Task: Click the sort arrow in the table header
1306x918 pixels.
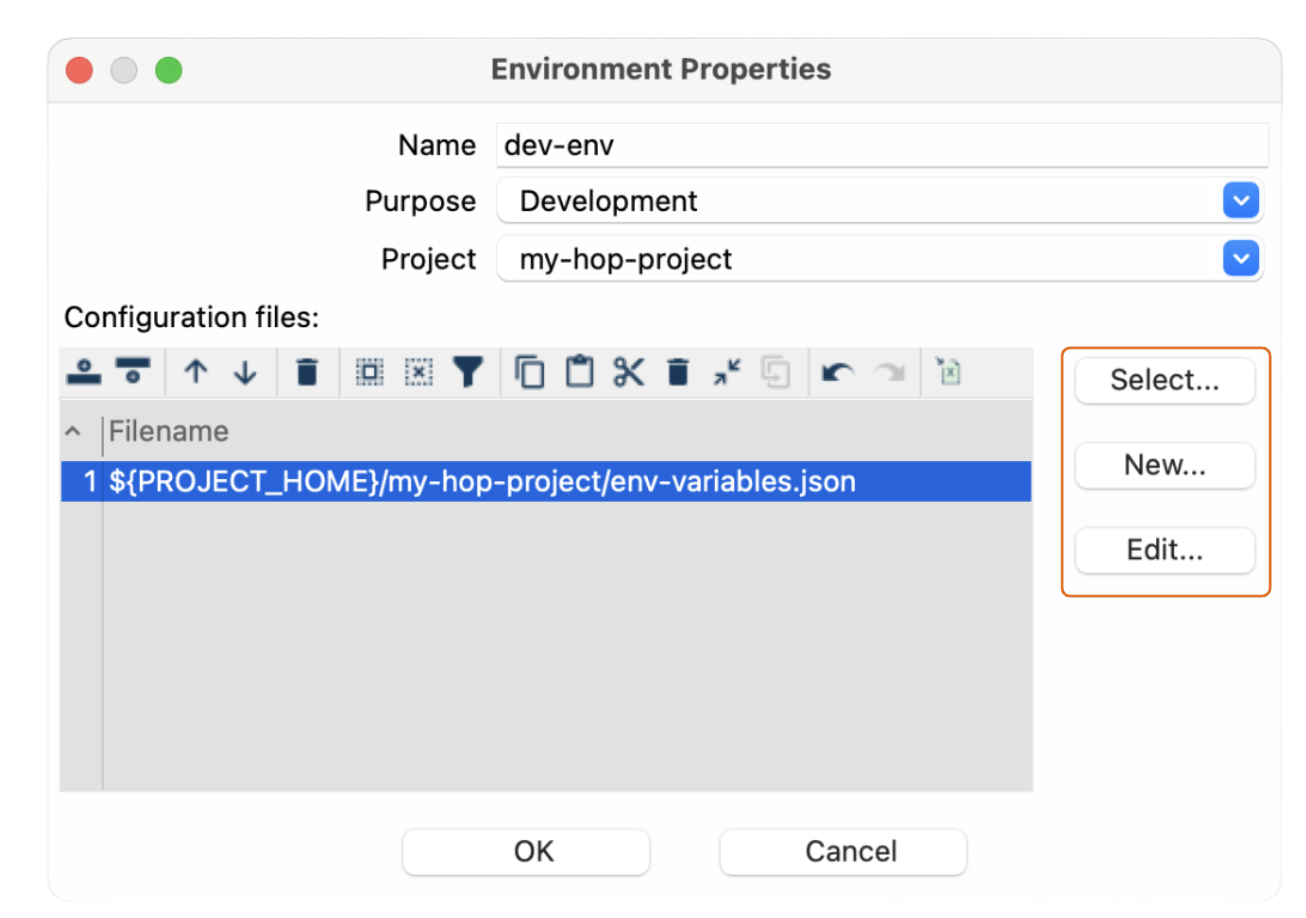Action: click(72, 432)
